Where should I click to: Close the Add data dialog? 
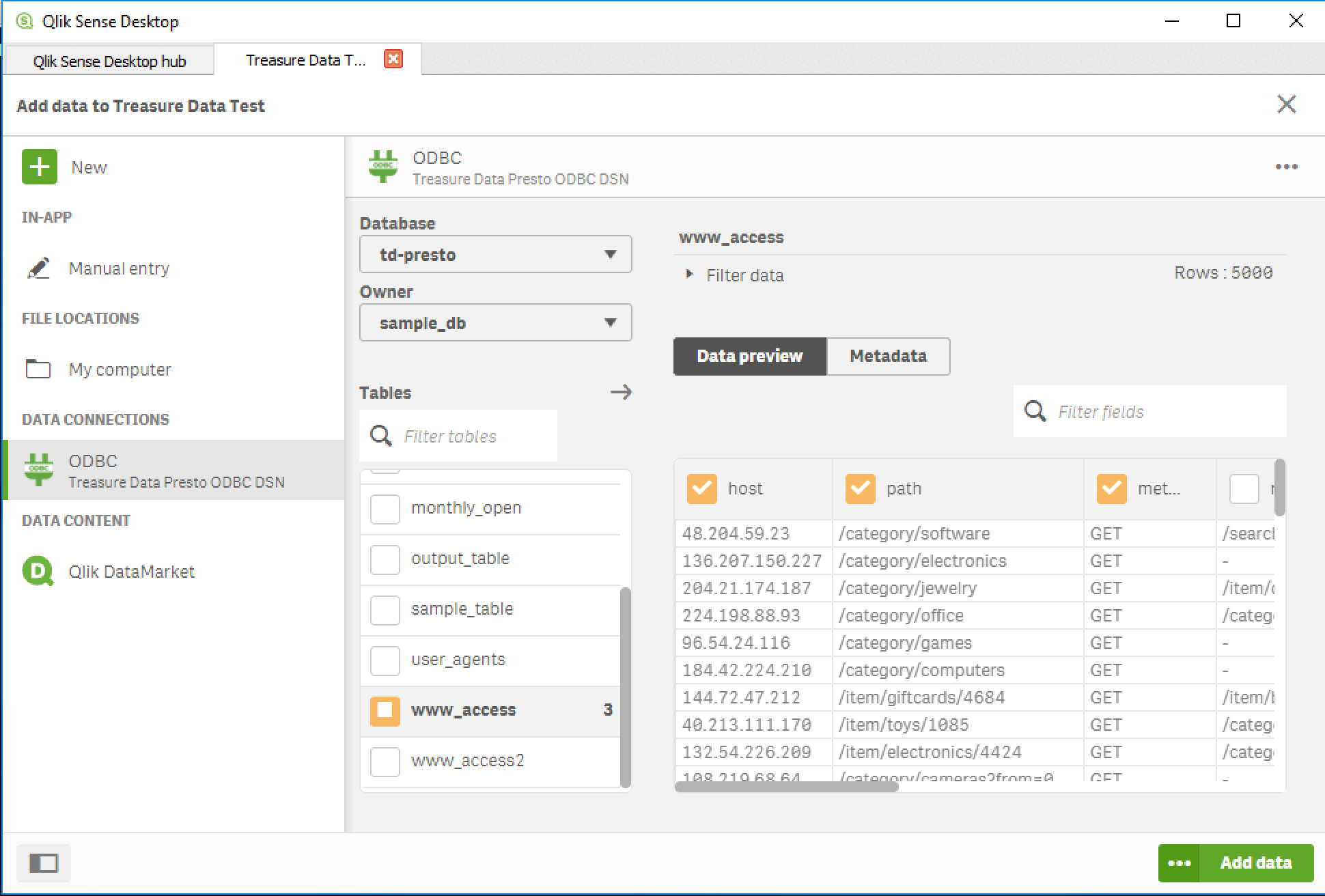point(1287,104)
